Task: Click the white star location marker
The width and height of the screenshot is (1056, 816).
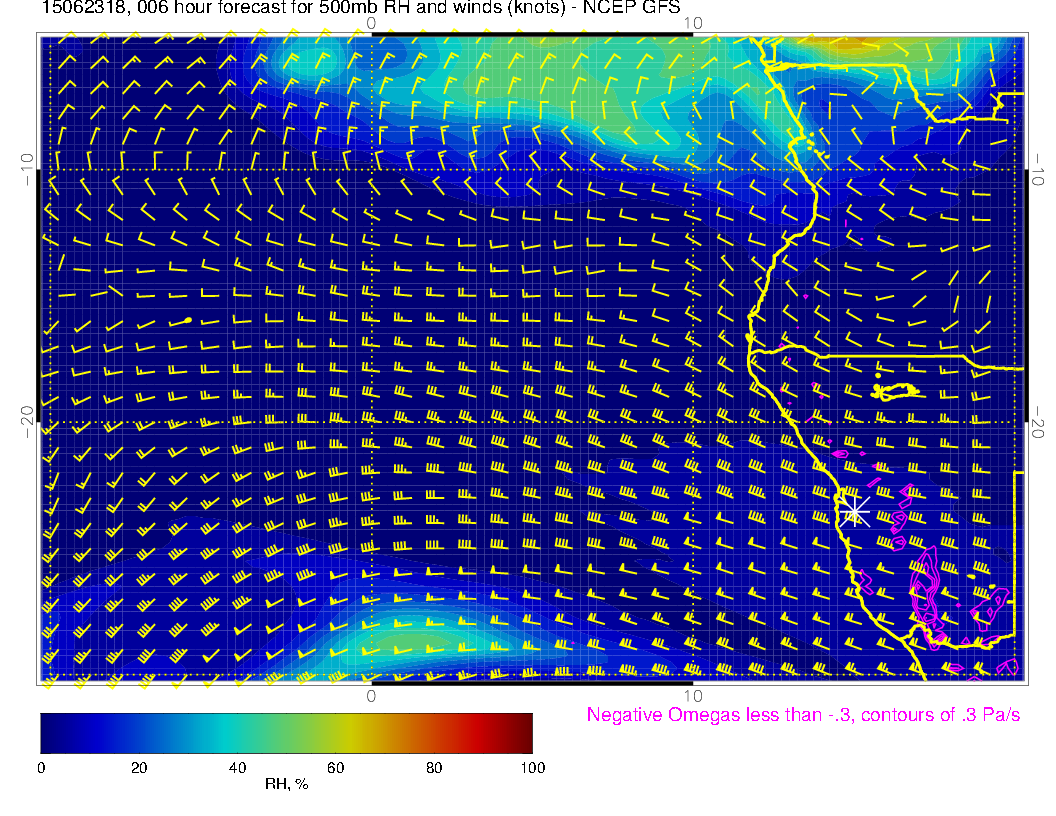Action: [x=853, y=511]
